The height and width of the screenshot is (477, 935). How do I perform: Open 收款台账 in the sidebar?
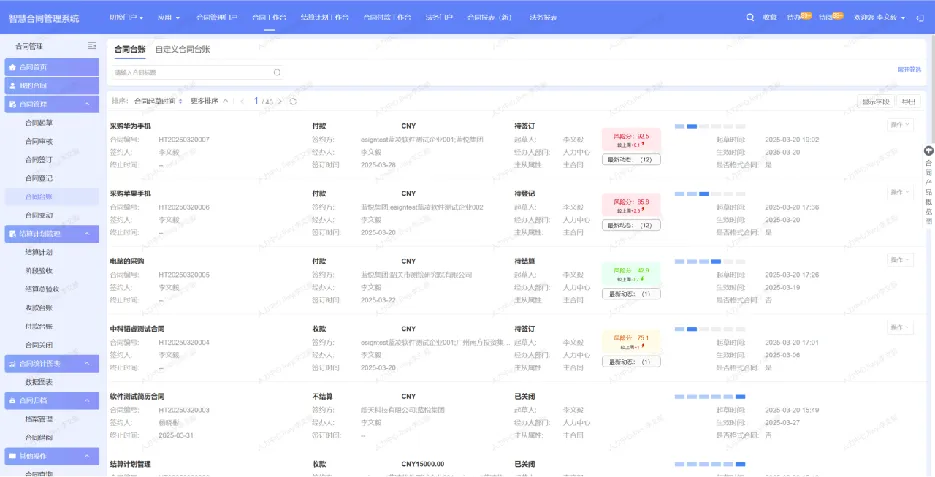[39, 308]
